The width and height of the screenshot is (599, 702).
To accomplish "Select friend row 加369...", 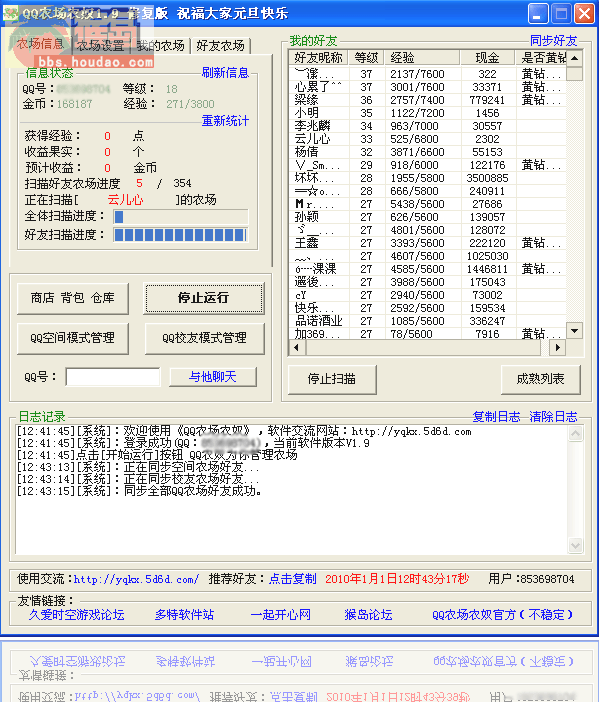I will click(x=428, y=334).
